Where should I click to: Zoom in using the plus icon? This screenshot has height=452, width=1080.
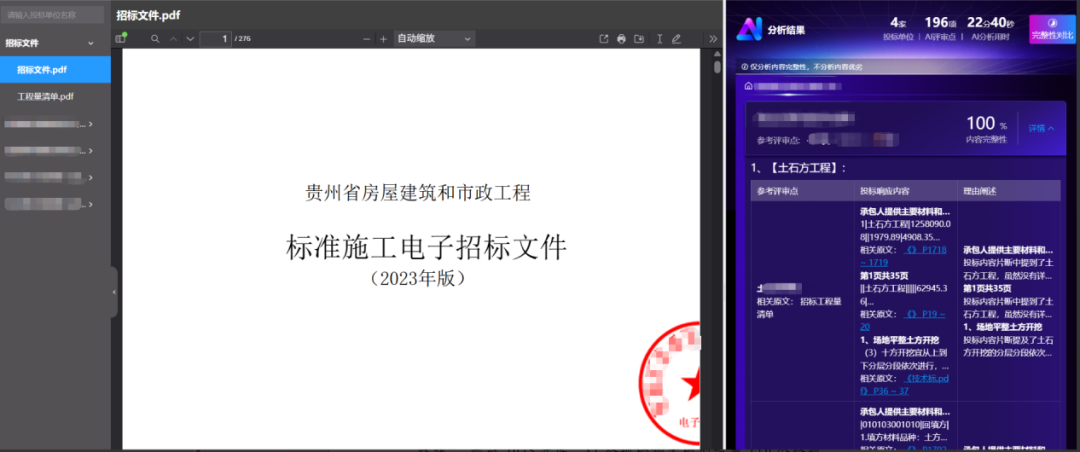click(383, 39)
